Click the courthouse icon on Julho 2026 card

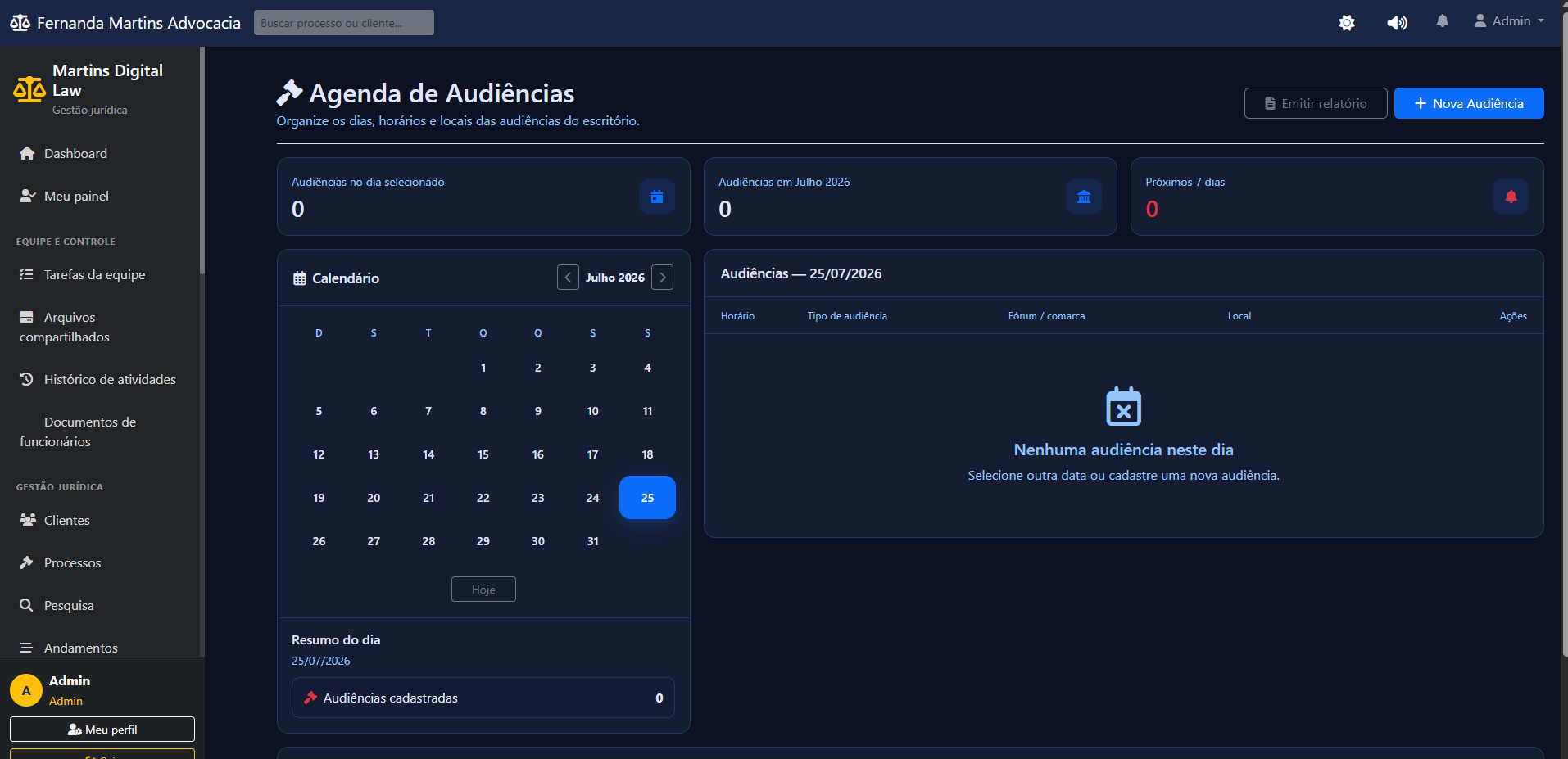coord(1084,197)
